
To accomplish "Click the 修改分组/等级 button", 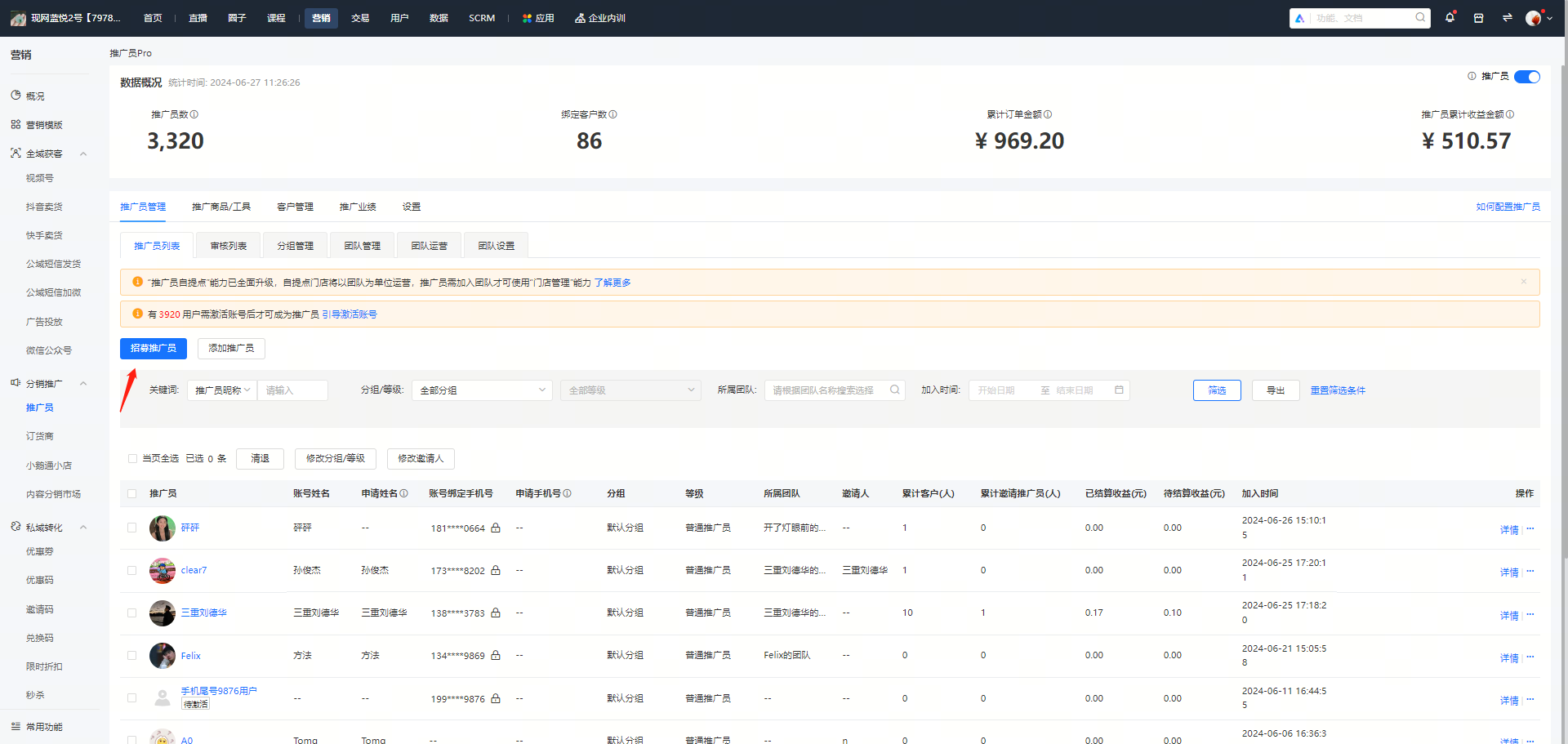I will point(336,459).
